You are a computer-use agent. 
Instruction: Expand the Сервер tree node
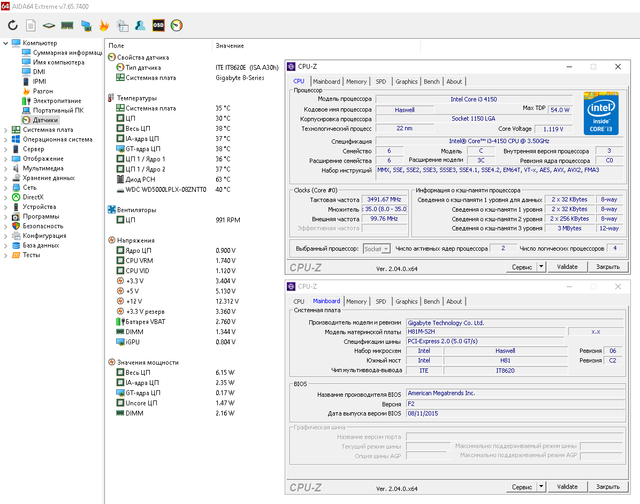tap(5, 149)
